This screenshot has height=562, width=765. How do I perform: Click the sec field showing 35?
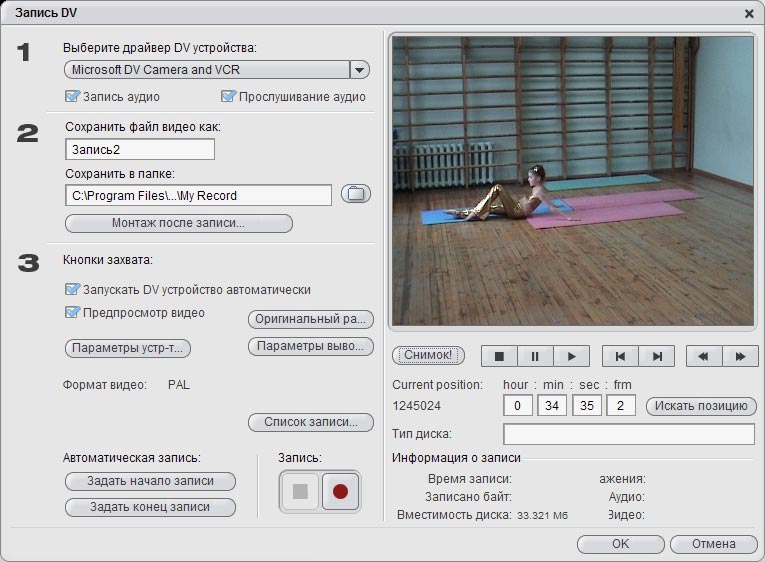click(587, 405)
